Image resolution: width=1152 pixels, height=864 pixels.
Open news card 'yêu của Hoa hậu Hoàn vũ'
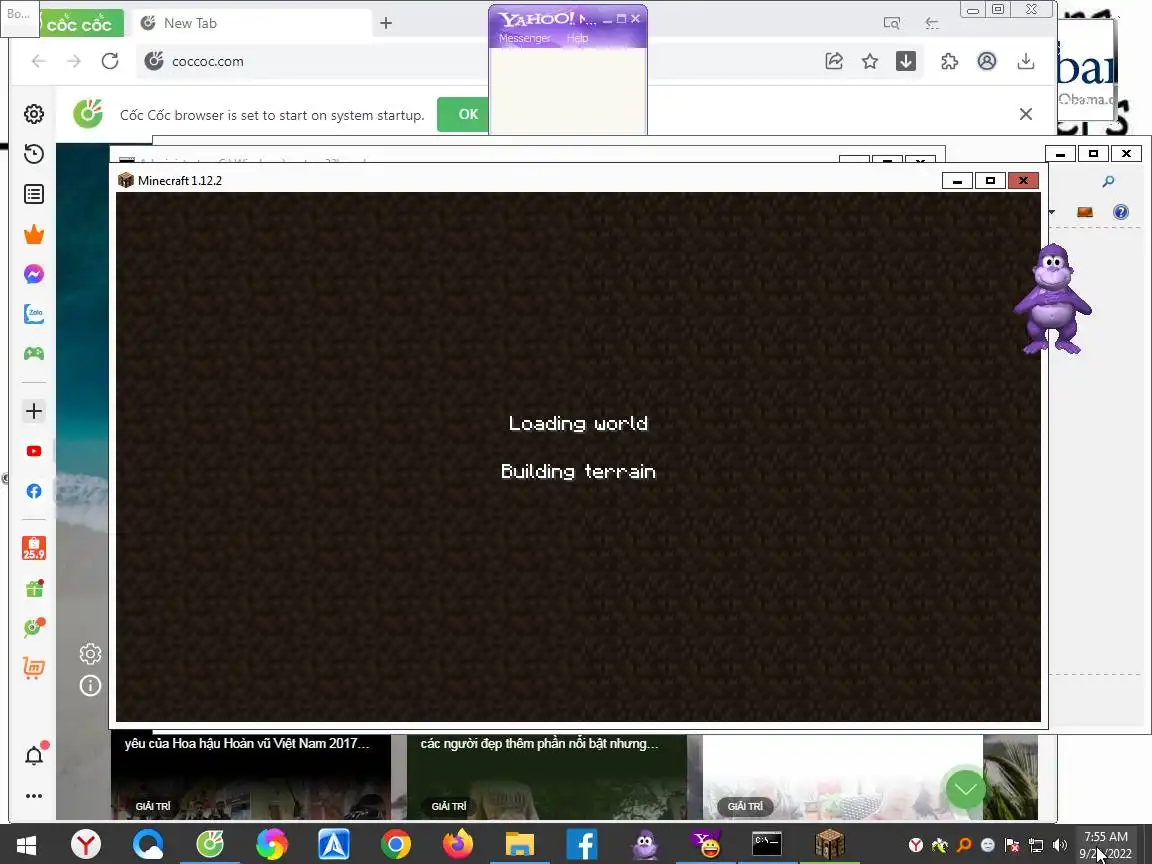click(x=251, y=777)
